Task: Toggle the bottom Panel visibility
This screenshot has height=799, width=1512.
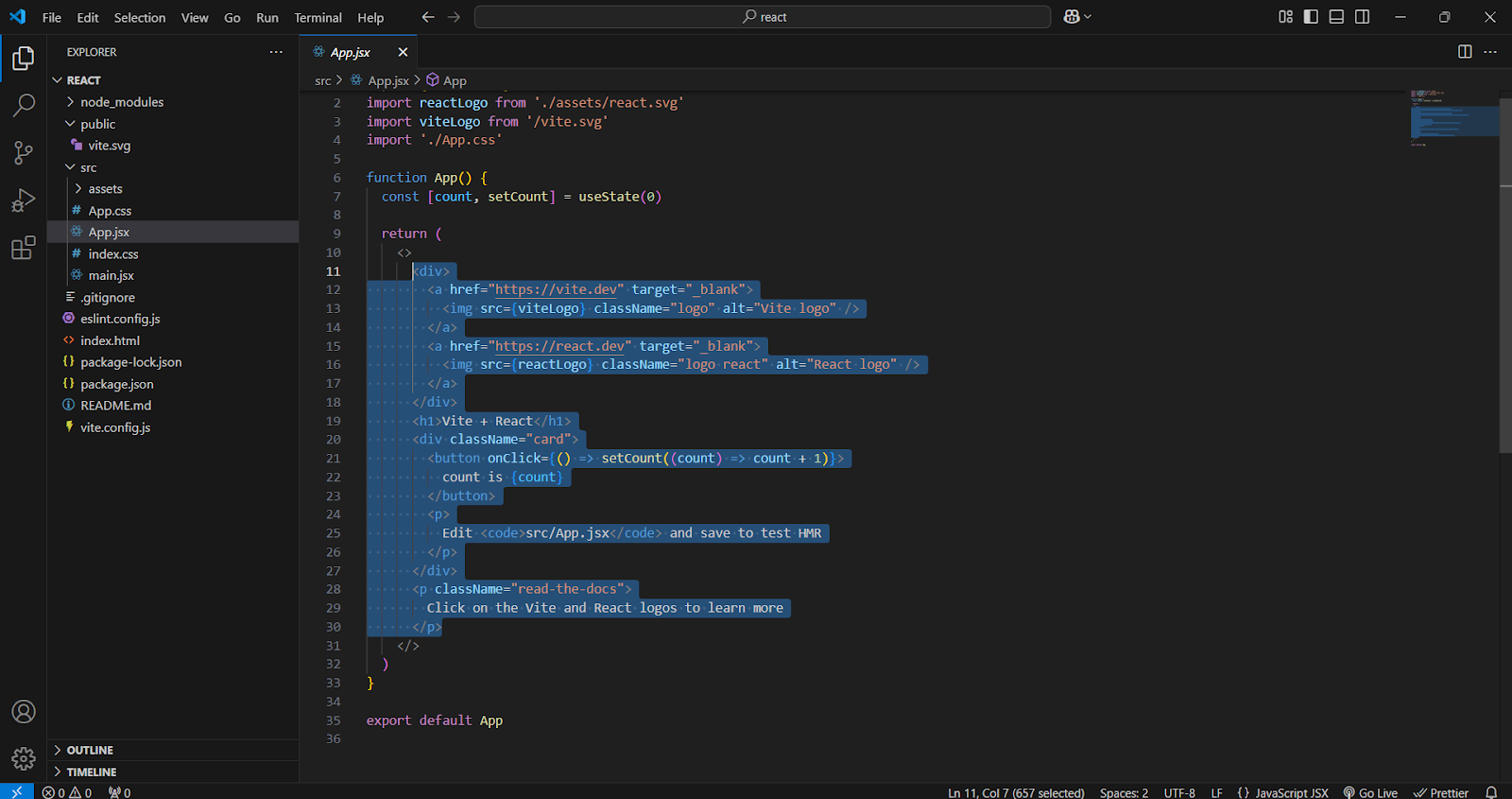Action: click(x=1336, y=17)
